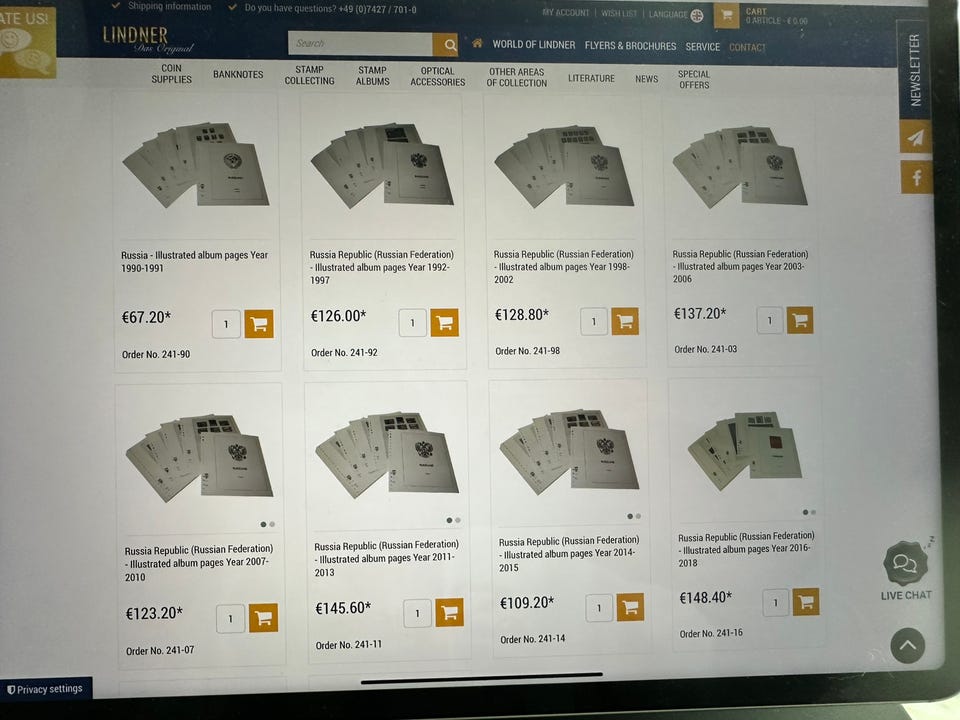Open the newsletter paper plane icon

915,138
